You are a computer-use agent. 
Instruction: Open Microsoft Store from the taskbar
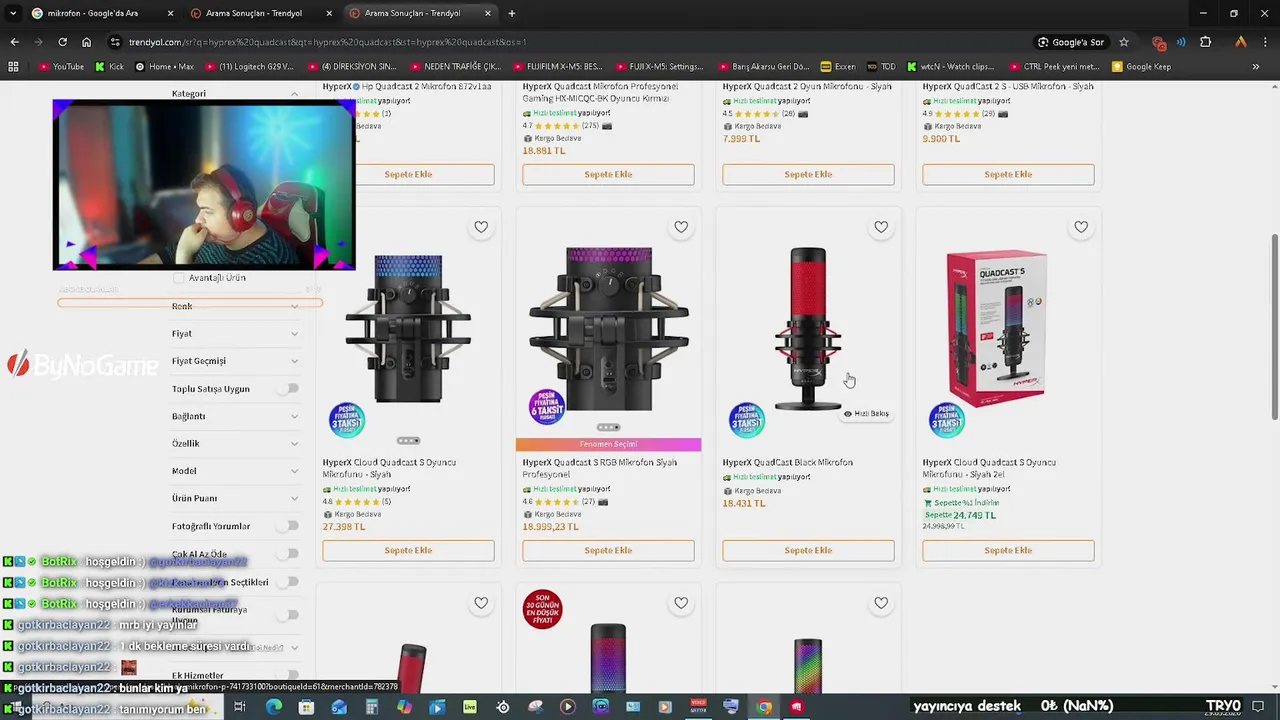pyautogui.click(x=306, y=707)
